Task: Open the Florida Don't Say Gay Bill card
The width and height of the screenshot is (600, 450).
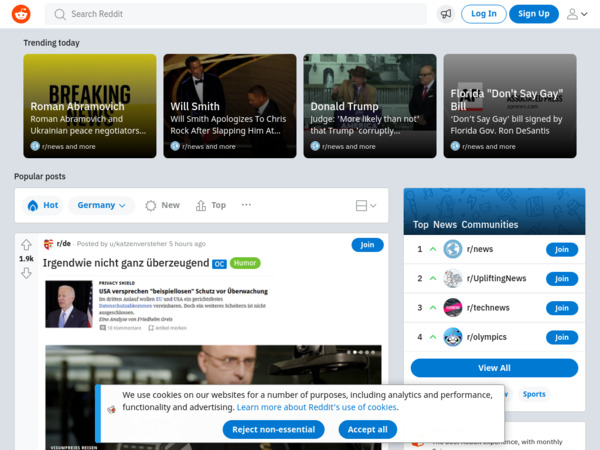Action: coord(510,106)
